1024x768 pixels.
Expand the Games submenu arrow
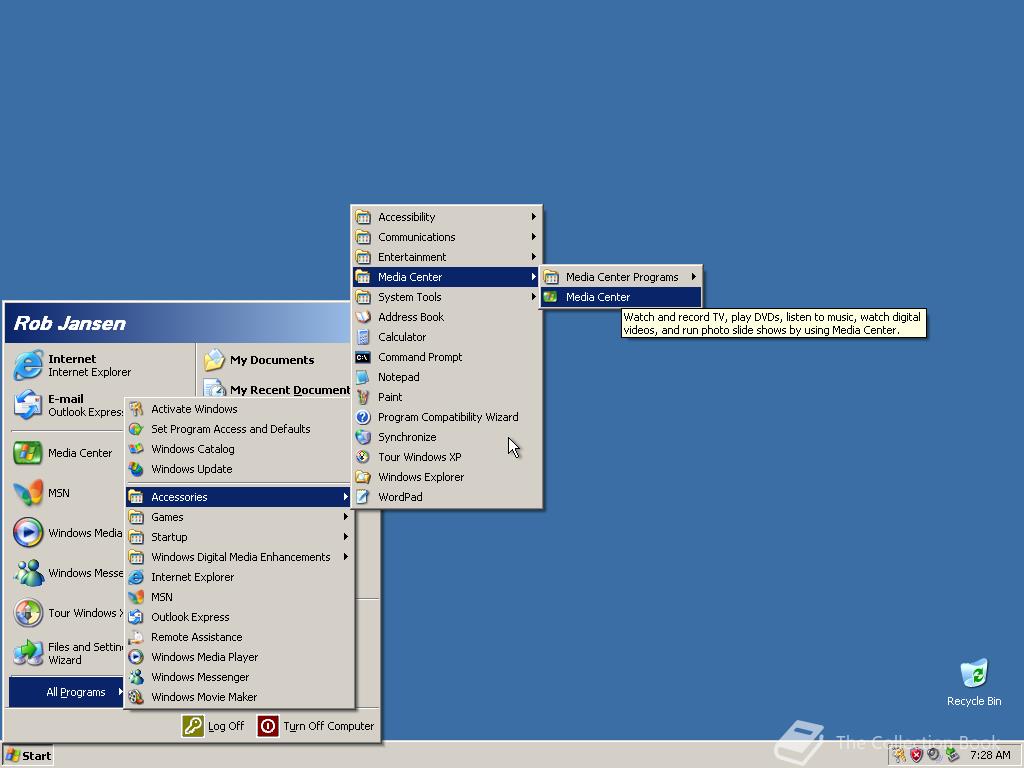[x=345, y=517]
